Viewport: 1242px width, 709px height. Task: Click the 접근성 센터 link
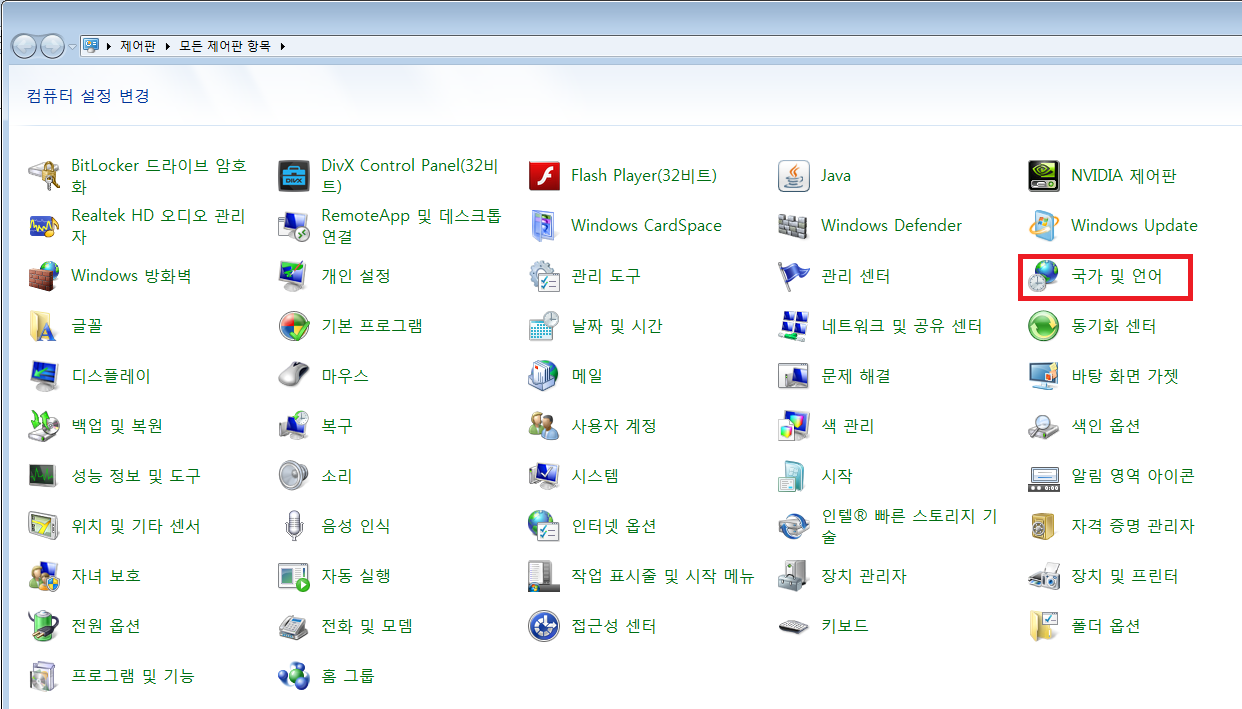[613, 626]
